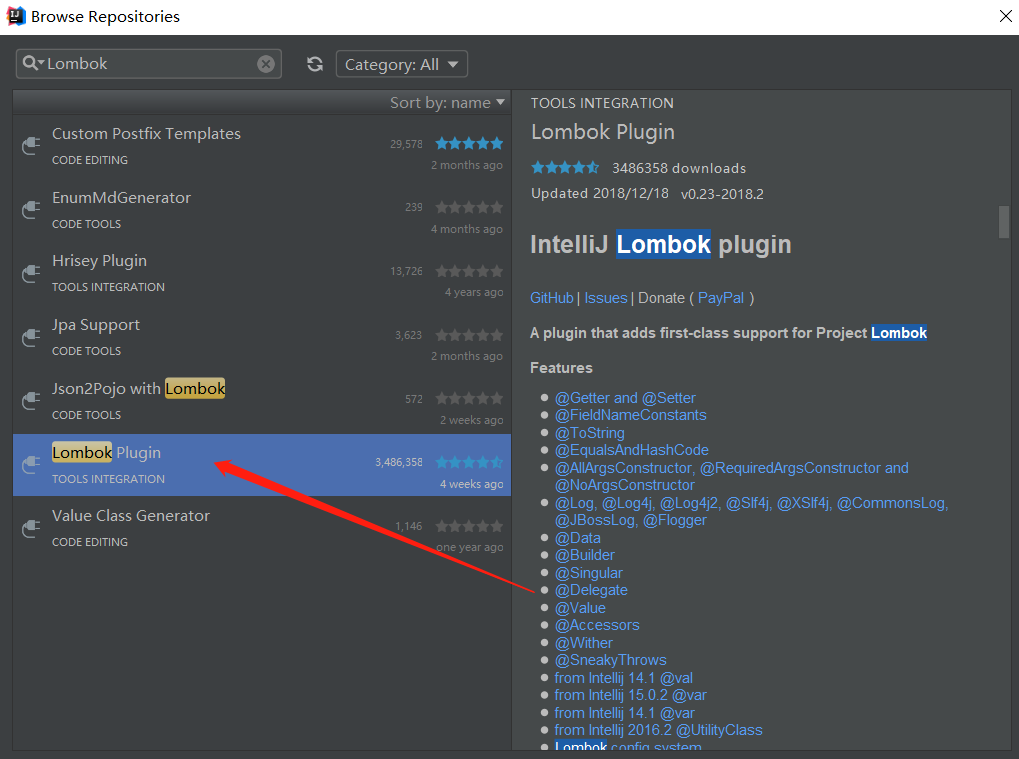Open the @Delegate link

pos(591,590)
